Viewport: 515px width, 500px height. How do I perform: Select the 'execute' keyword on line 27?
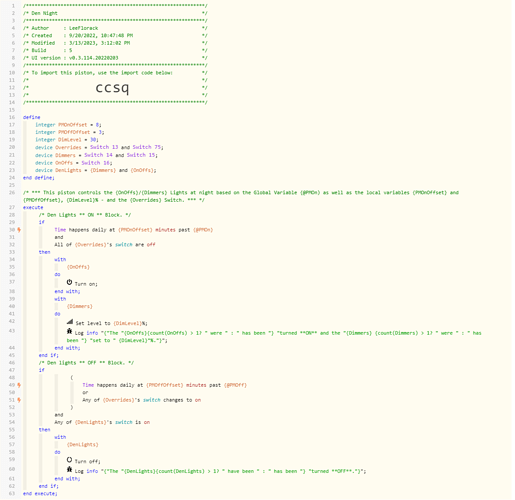(x=33, y=207)
